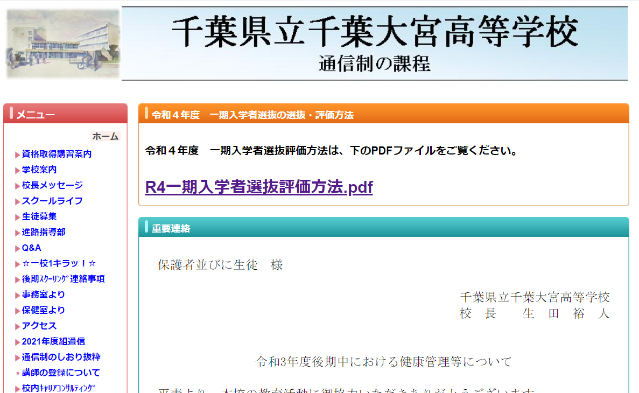The image size is (639, 393).
Task: Click the 千葉県立千葉大宮高等学校 header title
Action: click(375, 31)
